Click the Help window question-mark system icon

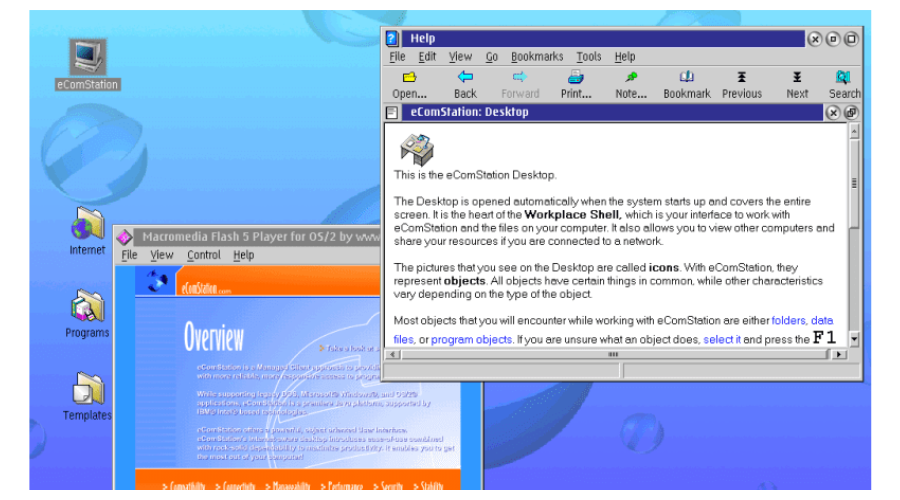tap(392, 38)
